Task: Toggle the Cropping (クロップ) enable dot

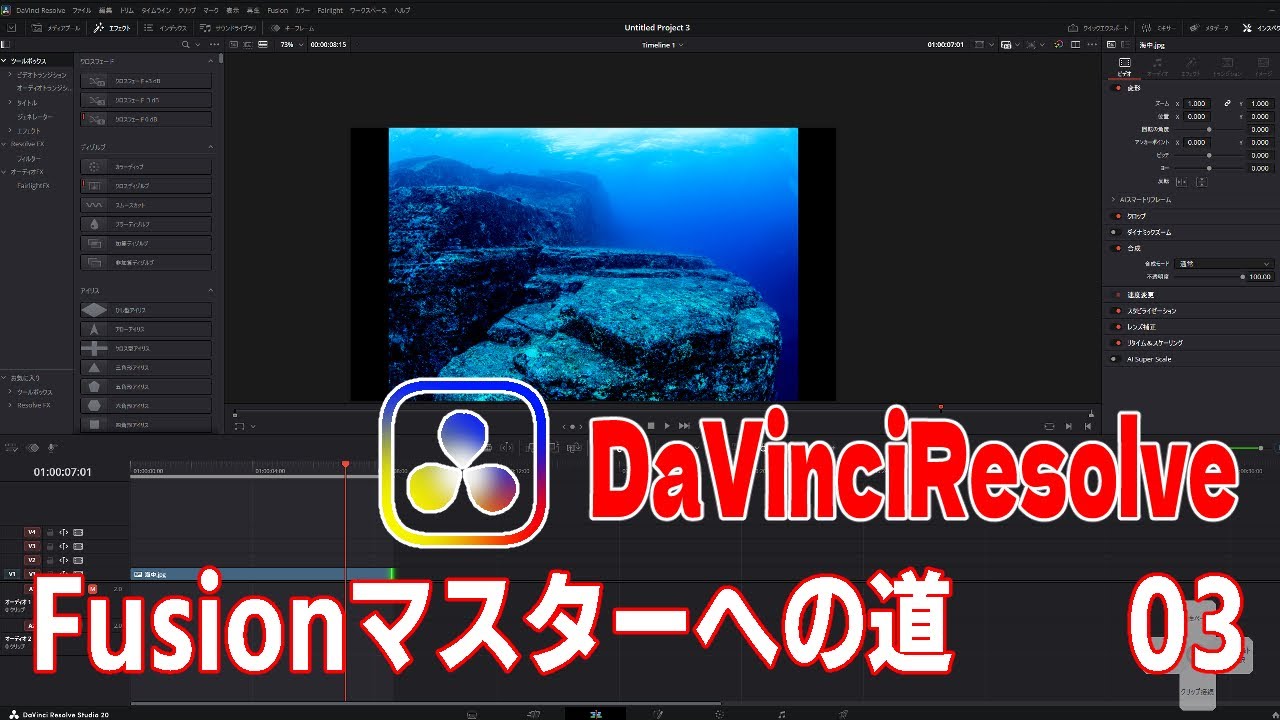Action: (1117, 216)
